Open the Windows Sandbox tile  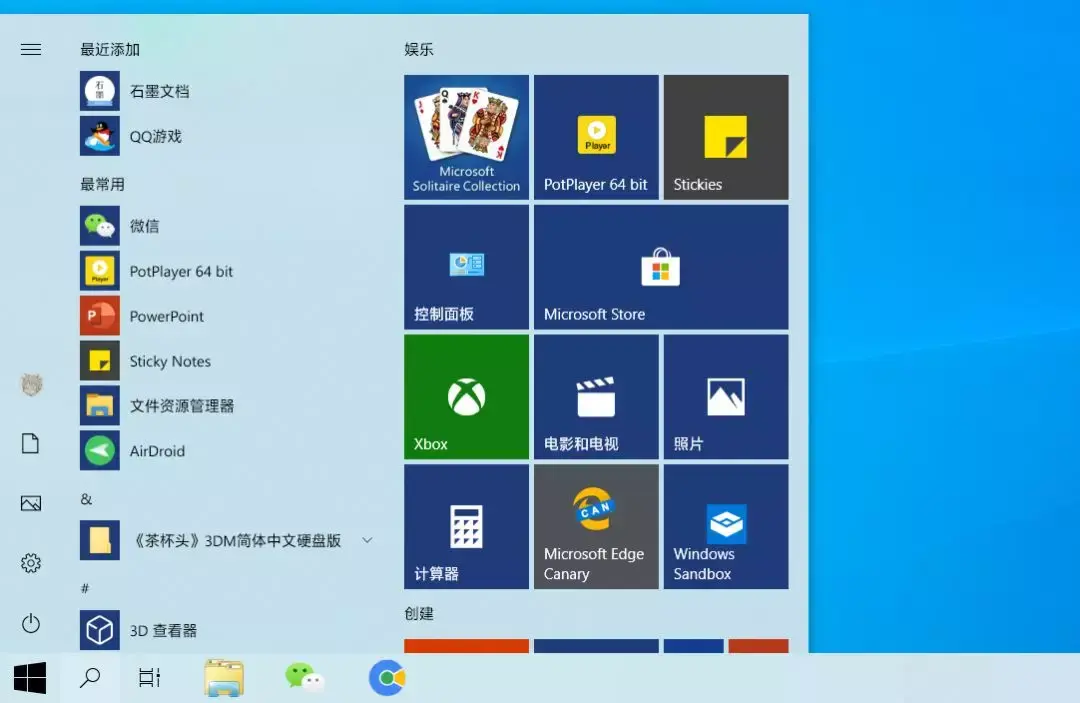pyautogui.click(x=726, y=527)
